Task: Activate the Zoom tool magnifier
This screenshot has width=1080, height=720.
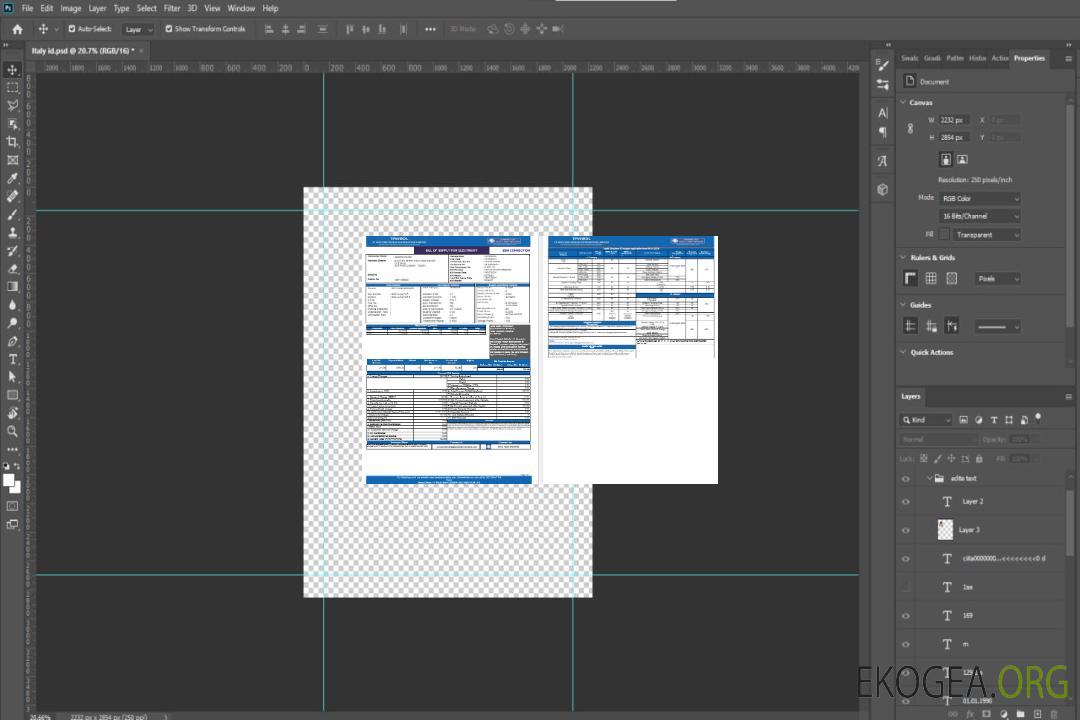Action: coord(13,431)
